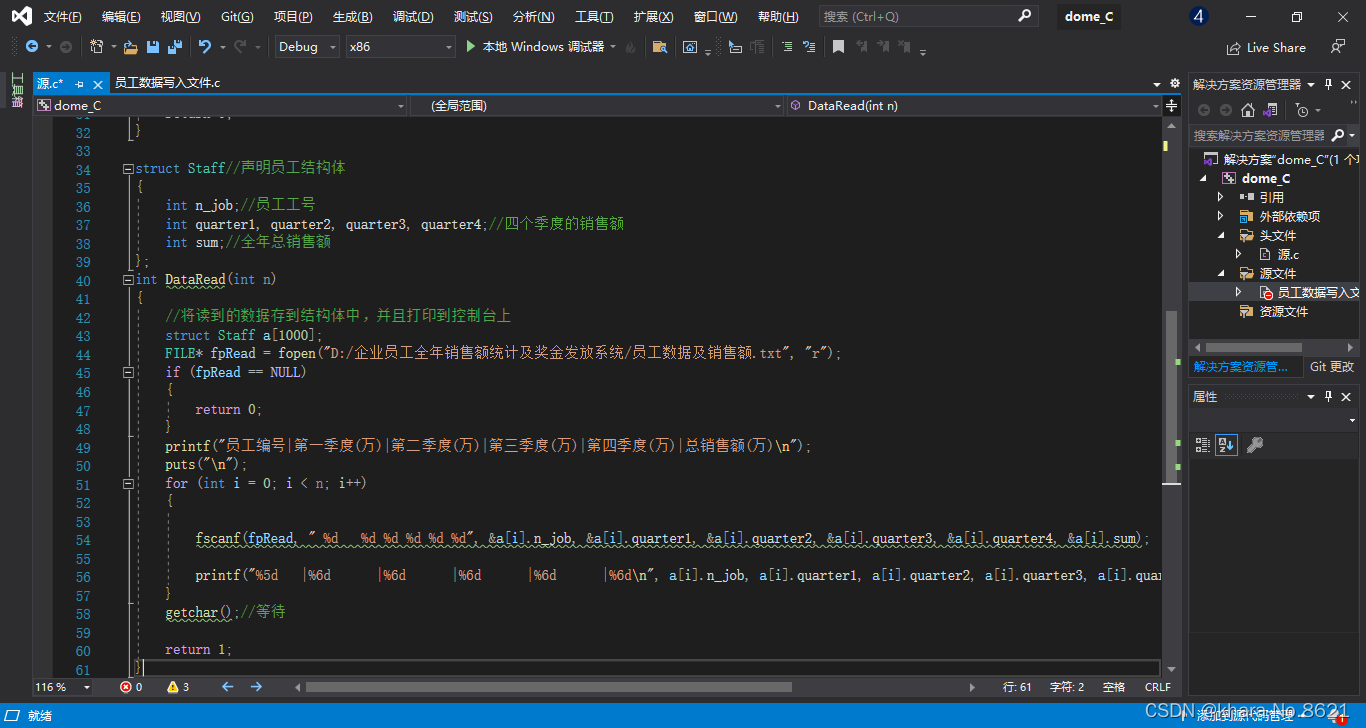The image size is (1366, 728).
Task: Open Live Share
Action: point(1266,47)
